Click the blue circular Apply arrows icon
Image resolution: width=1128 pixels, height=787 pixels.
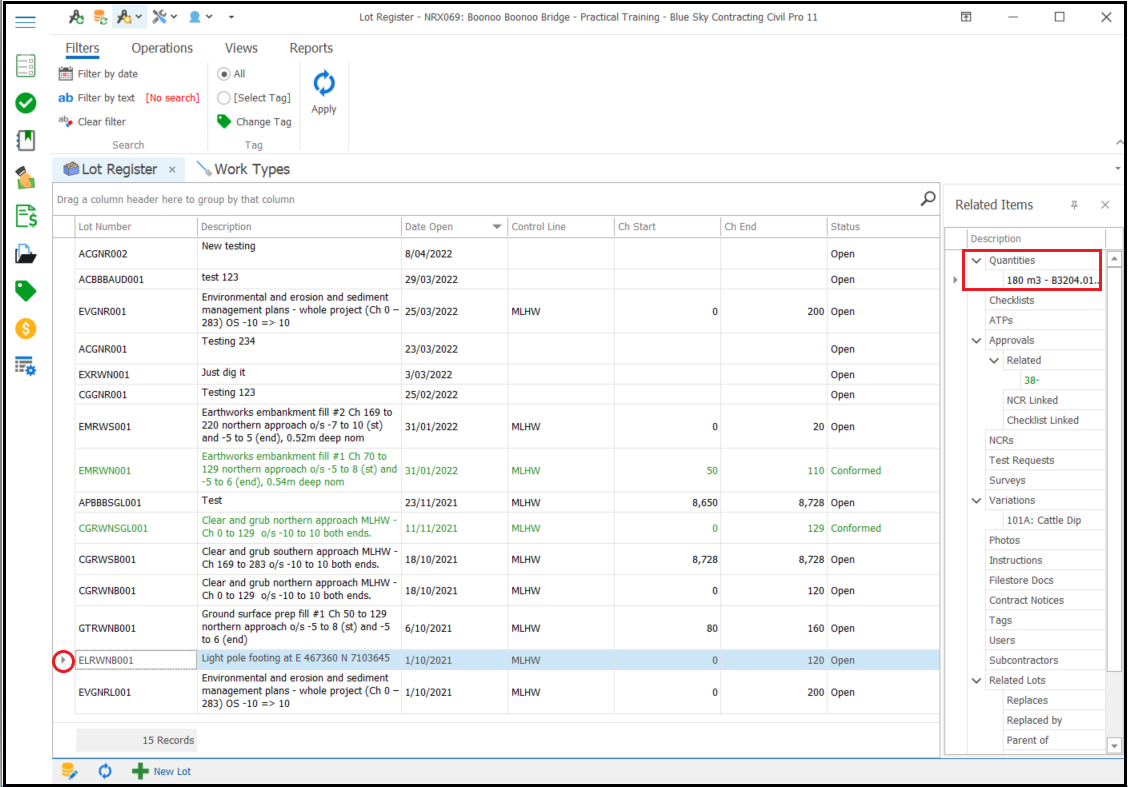[324, 83]
